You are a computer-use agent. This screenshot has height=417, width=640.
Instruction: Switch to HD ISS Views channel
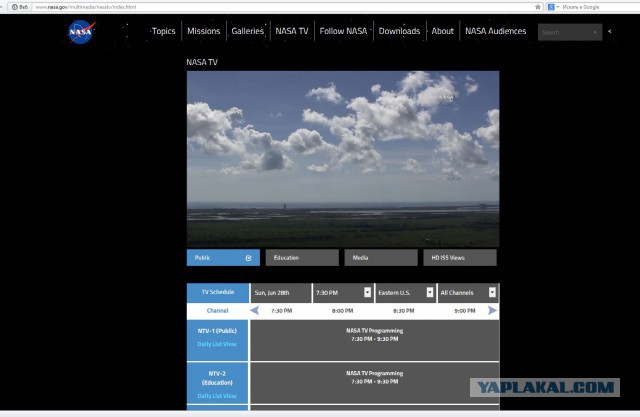tap(460, 257)
